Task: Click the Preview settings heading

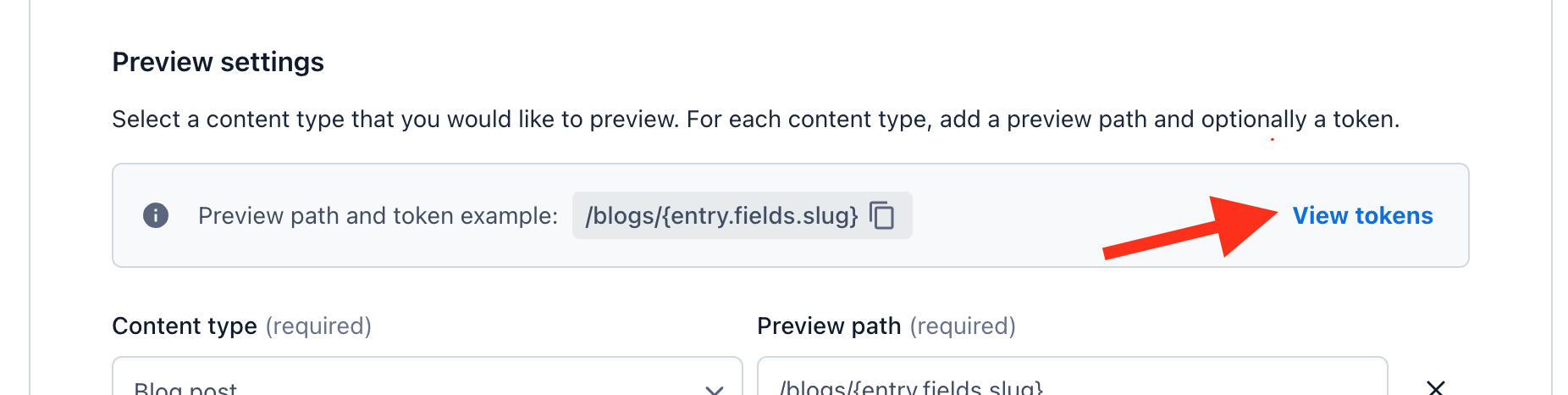Action: pos(218,62)
